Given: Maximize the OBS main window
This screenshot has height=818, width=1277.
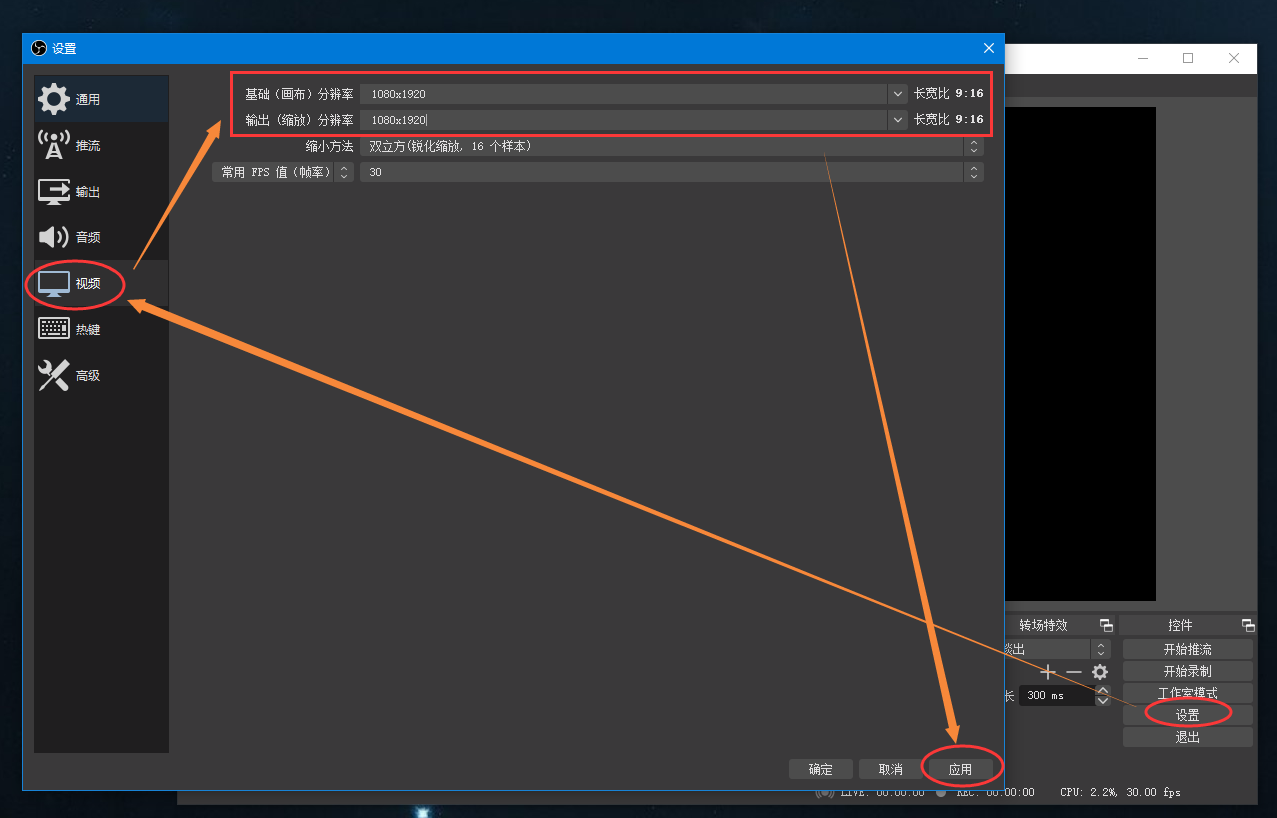Looking at the screenshot, I should (1188, 58).
